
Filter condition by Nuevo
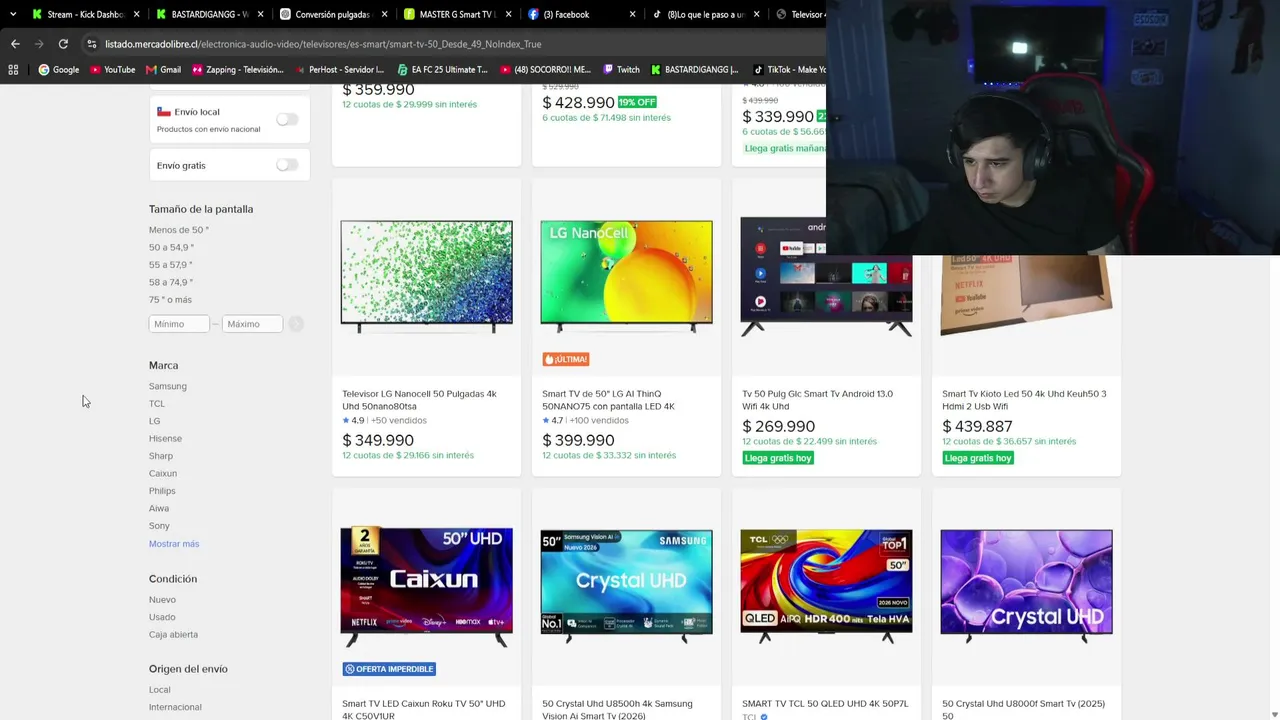tap(162, 600)
